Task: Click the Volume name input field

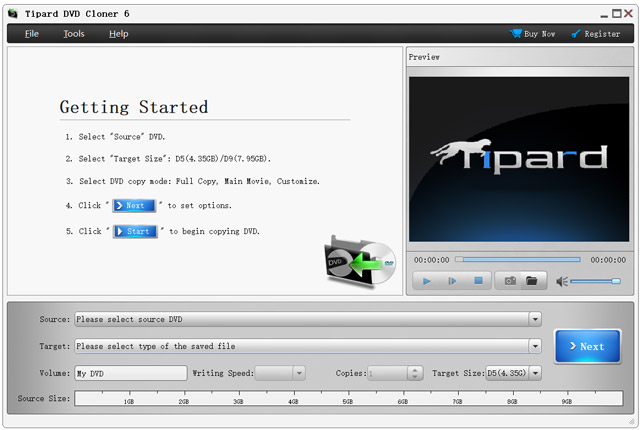Action: (x=131, y=373)
